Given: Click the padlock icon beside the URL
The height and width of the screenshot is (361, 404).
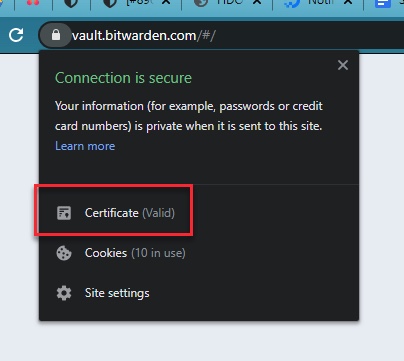Looking at the screenshot, I should [56, 35].
